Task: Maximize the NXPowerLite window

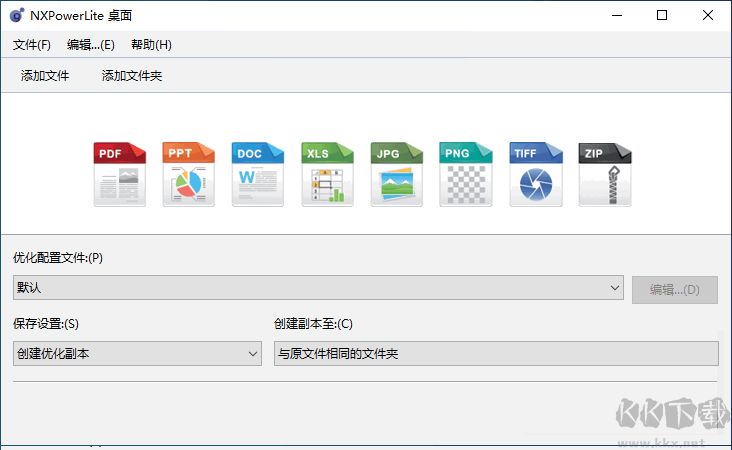Action: [662, 15]
